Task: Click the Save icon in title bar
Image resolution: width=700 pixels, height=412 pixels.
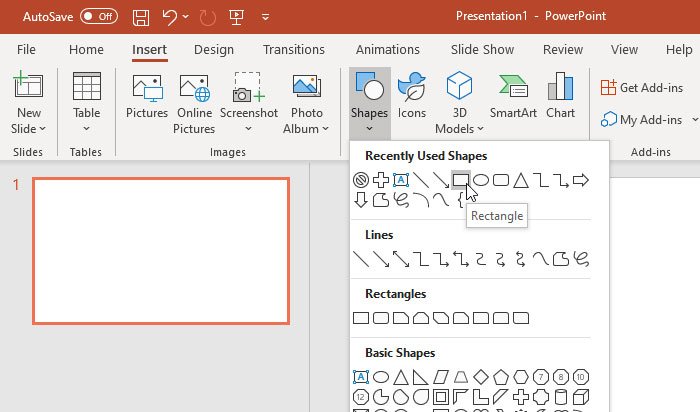Action: click(141, 17)
